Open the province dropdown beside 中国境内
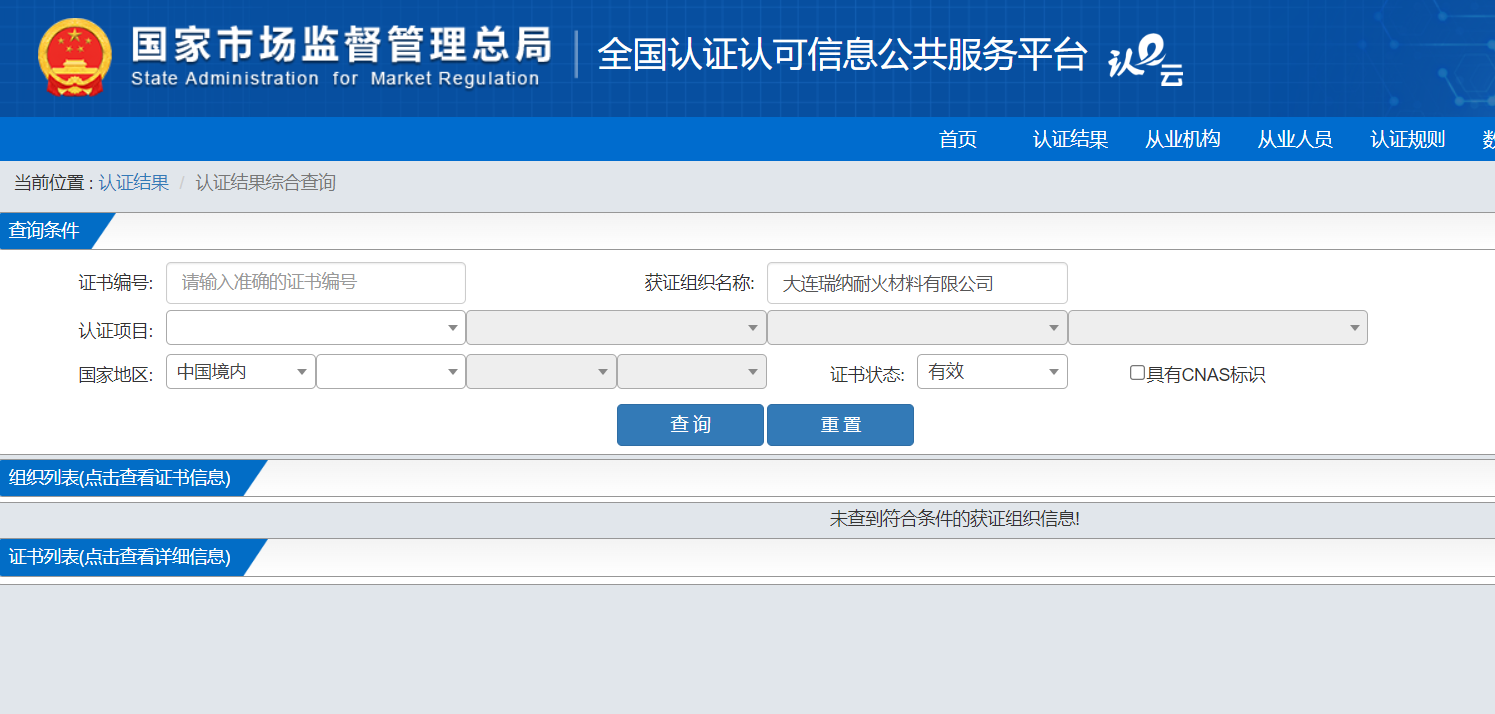Image resolution: width=1495 pixels, height=714 pixels. tap(391, 371)
